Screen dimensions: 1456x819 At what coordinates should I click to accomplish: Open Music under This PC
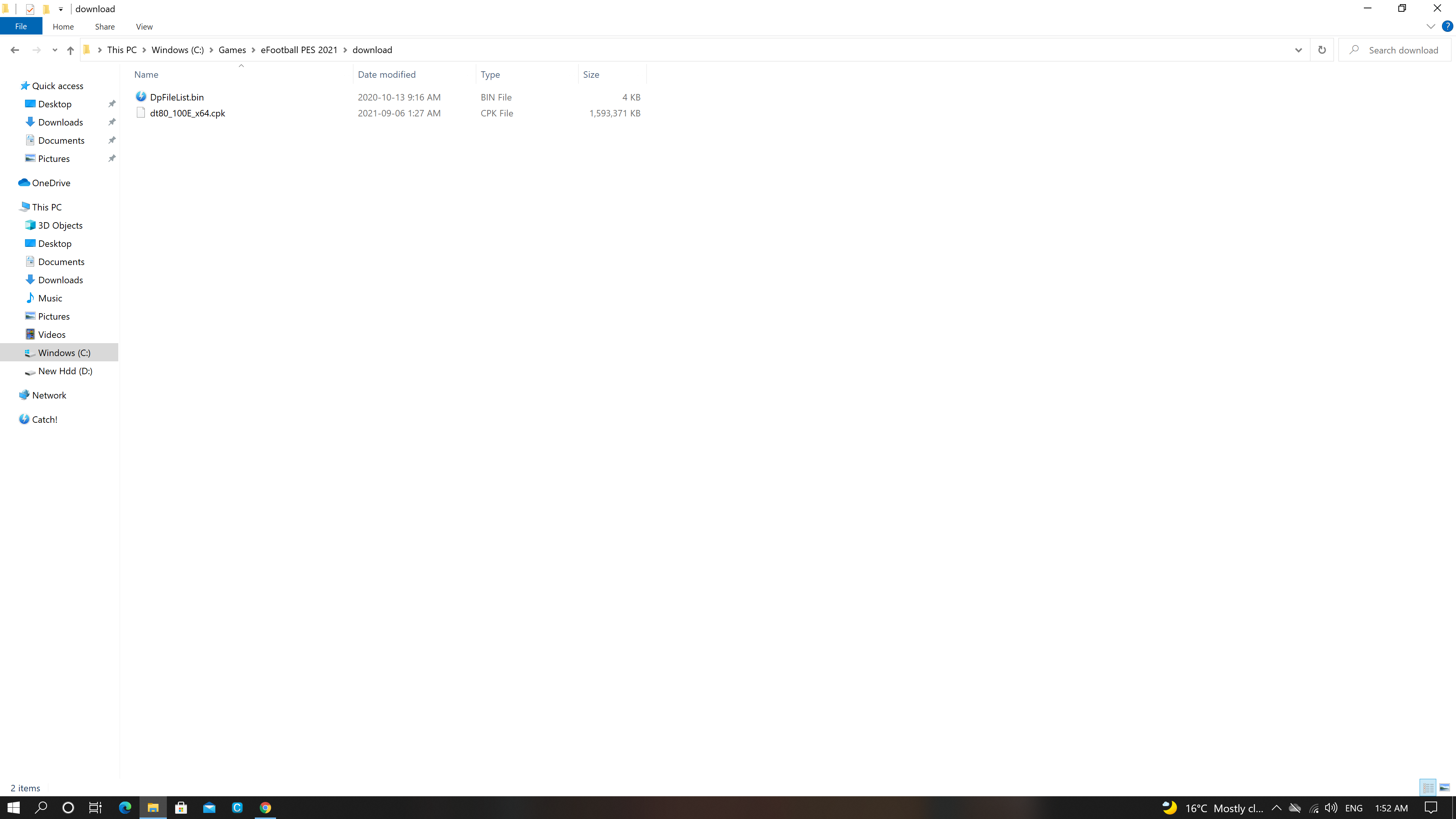(x=50, y=298)
